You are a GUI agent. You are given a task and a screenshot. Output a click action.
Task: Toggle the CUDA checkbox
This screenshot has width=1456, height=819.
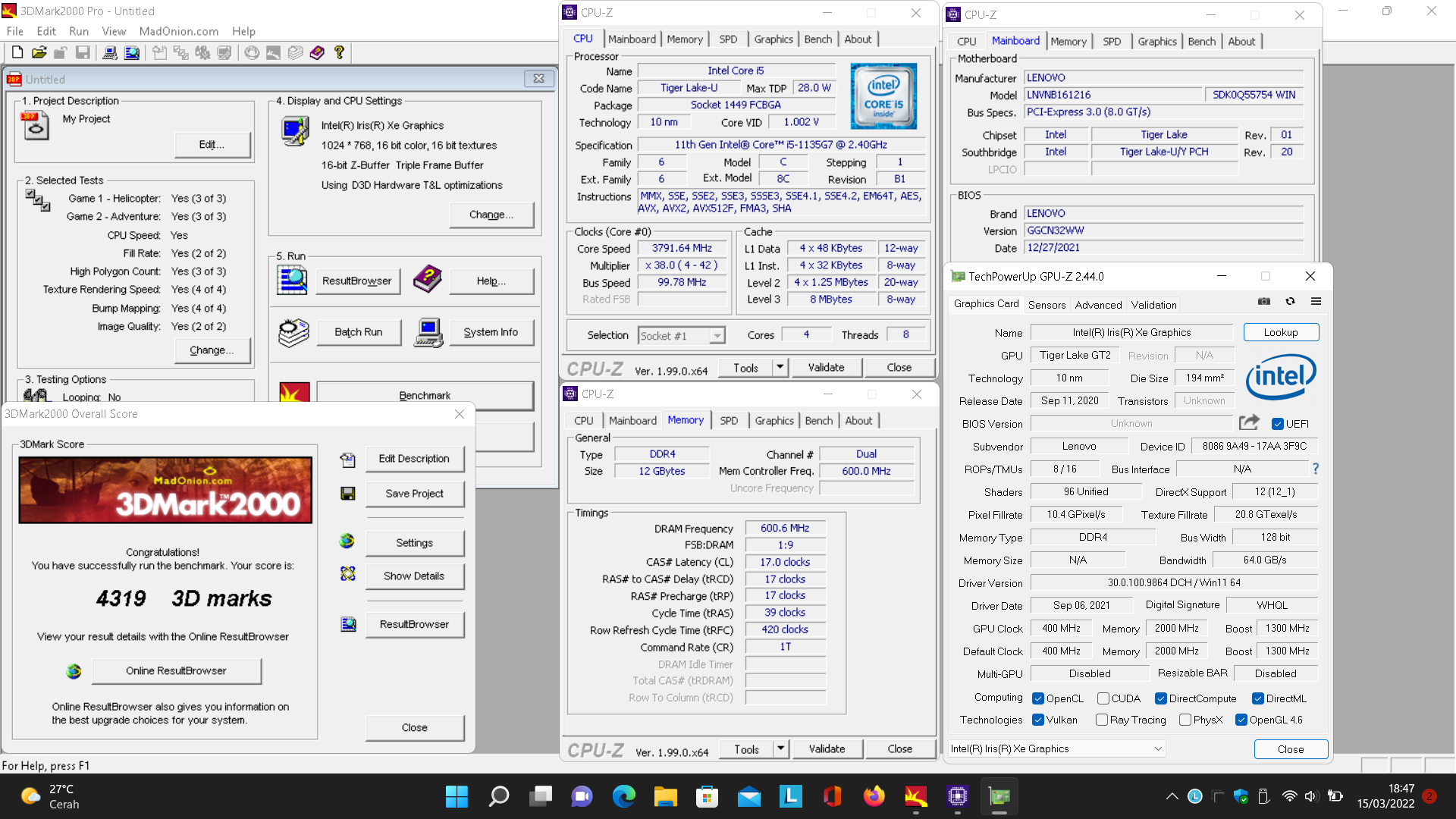click(1103, 698)
